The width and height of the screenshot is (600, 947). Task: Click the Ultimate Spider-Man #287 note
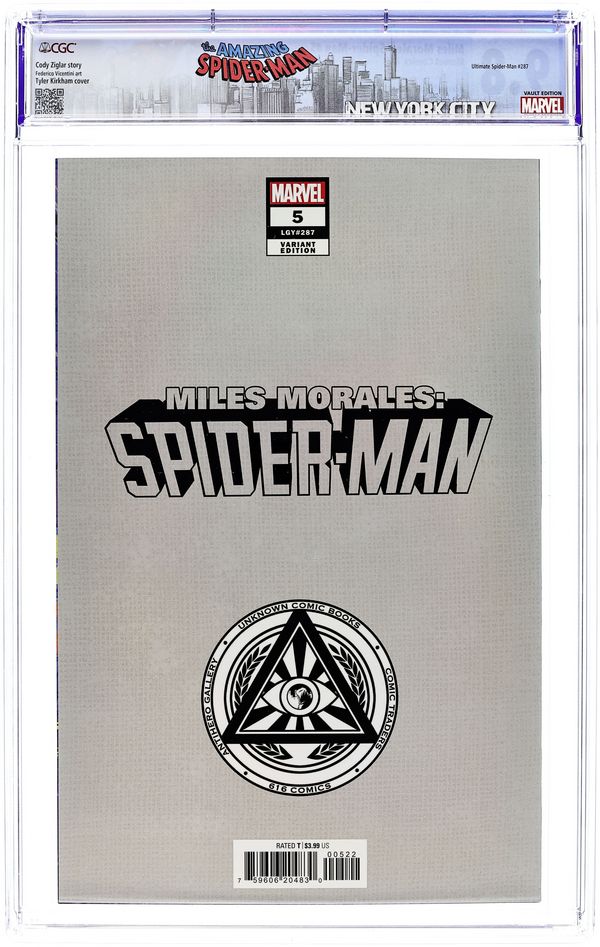click(x=500, y=66)
